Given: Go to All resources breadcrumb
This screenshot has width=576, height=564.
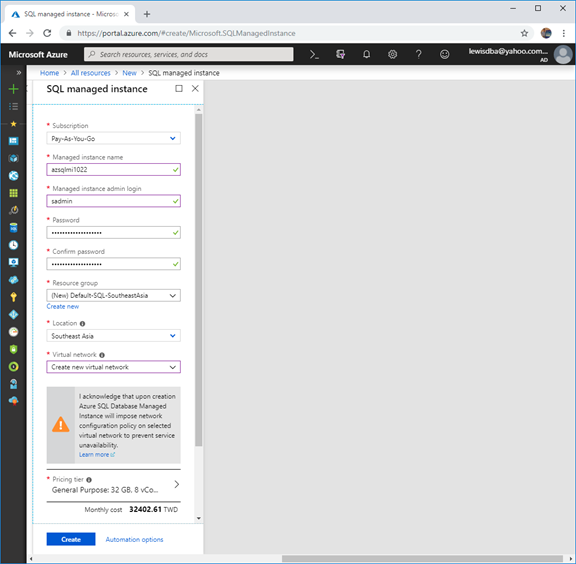Looking at the screenshot, I should tap(90, 73).
